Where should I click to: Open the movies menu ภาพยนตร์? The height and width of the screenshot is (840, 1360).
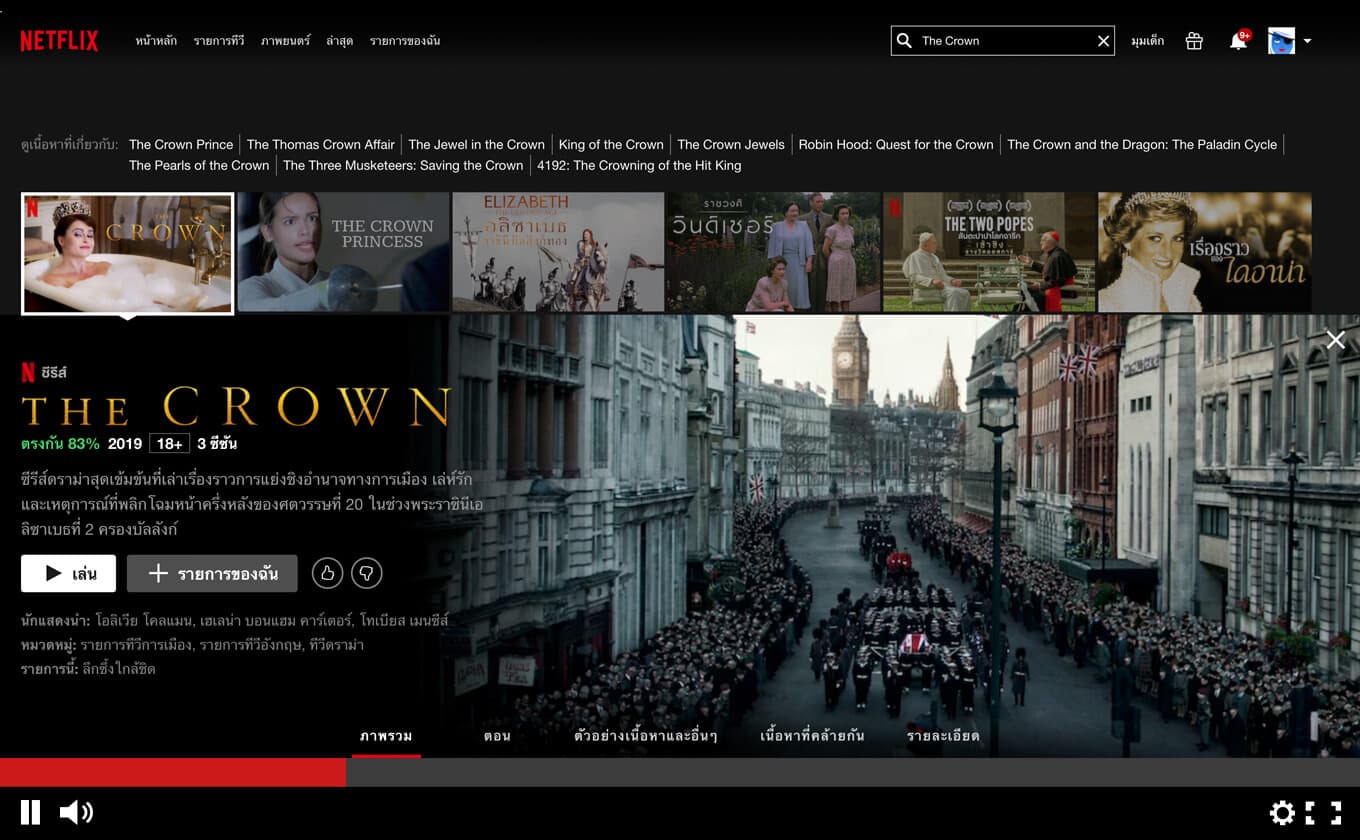coord(285,41)
